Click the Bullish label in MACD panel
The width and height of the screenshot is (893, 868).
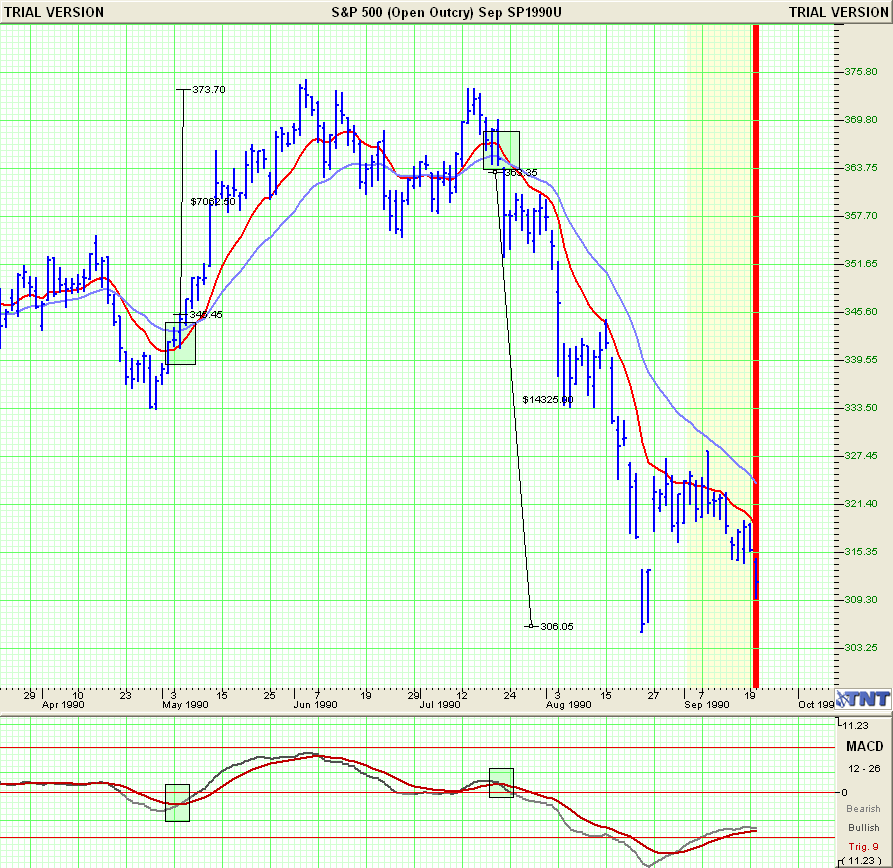(x=864, y=828)
